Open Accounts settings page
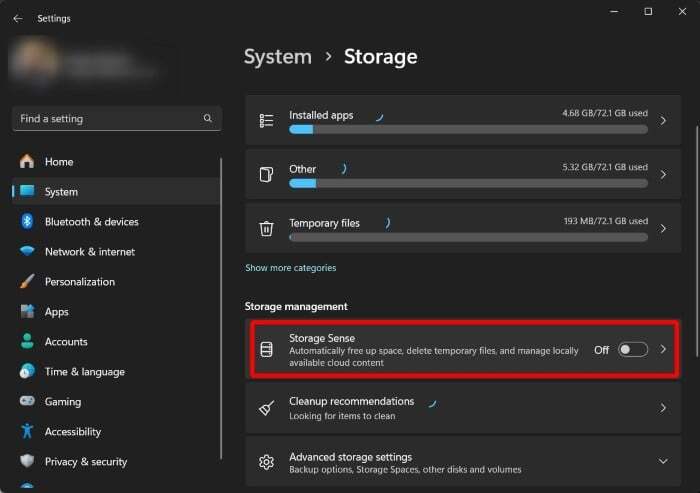700x493 pixels. [116, 341]
